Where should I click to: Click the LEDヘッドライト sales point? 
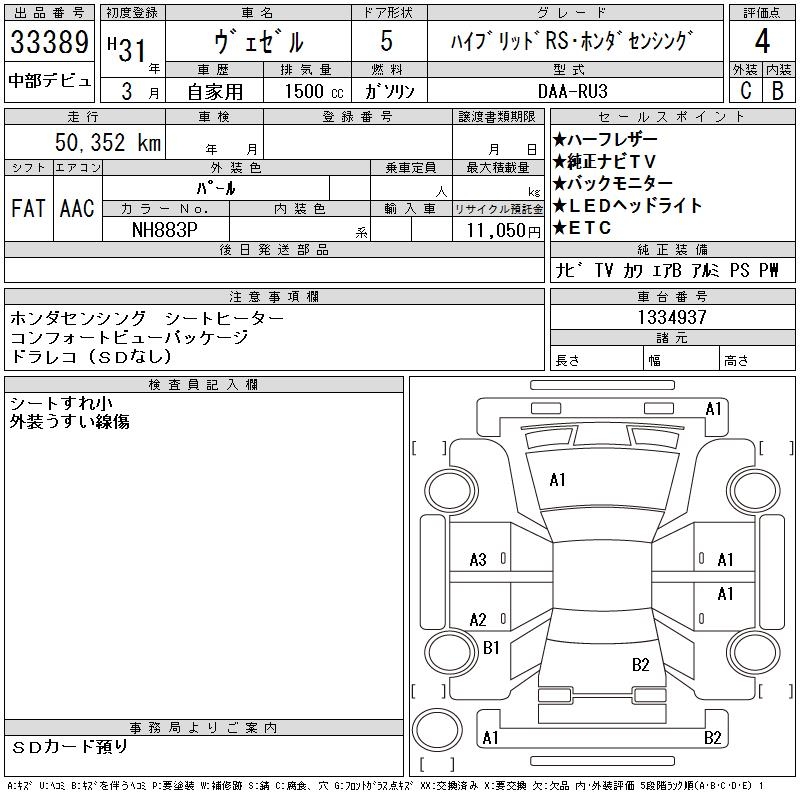(x=627, y=206)
